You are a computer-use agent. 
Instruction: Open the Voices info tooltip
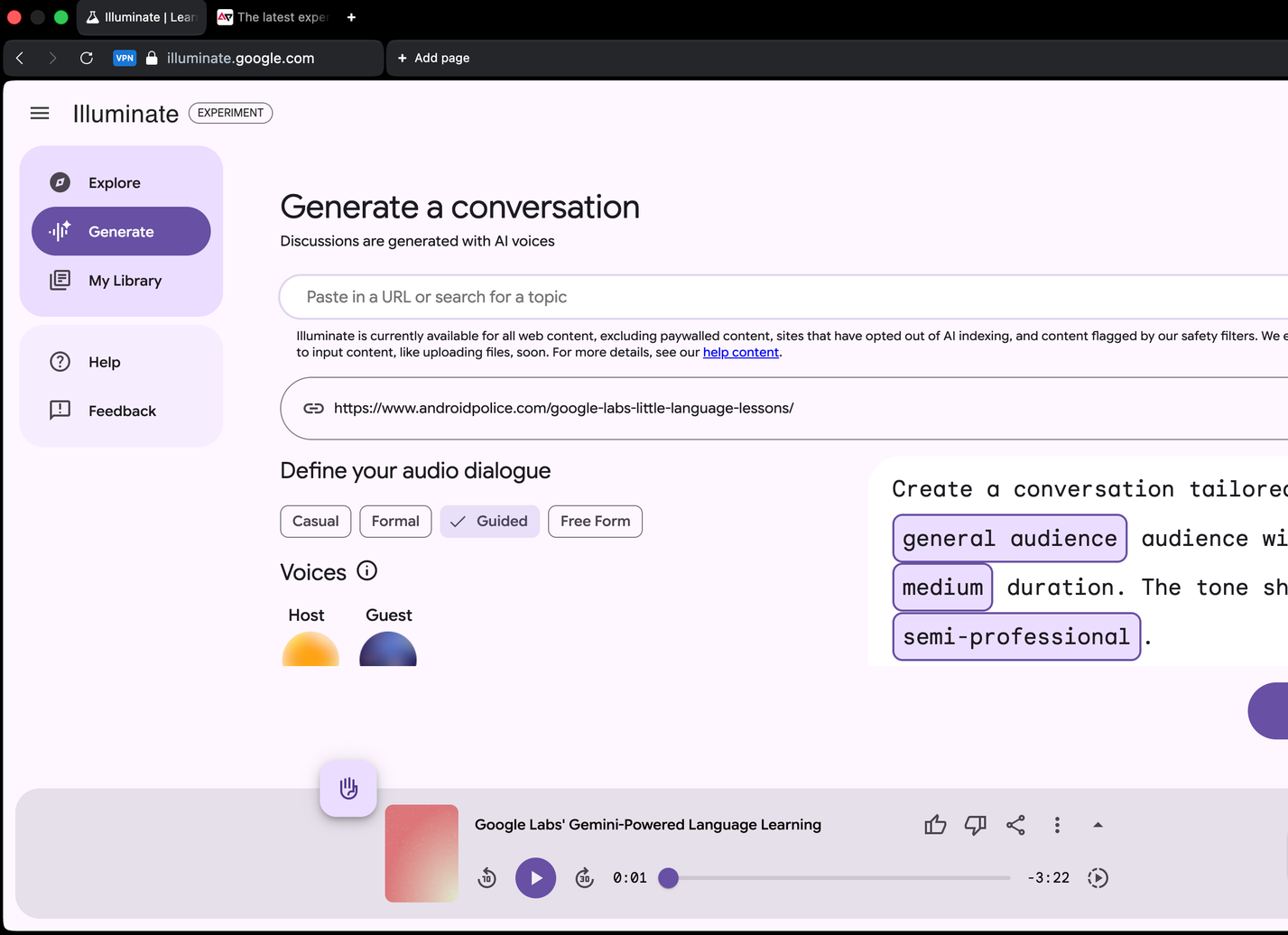(366, 570)
